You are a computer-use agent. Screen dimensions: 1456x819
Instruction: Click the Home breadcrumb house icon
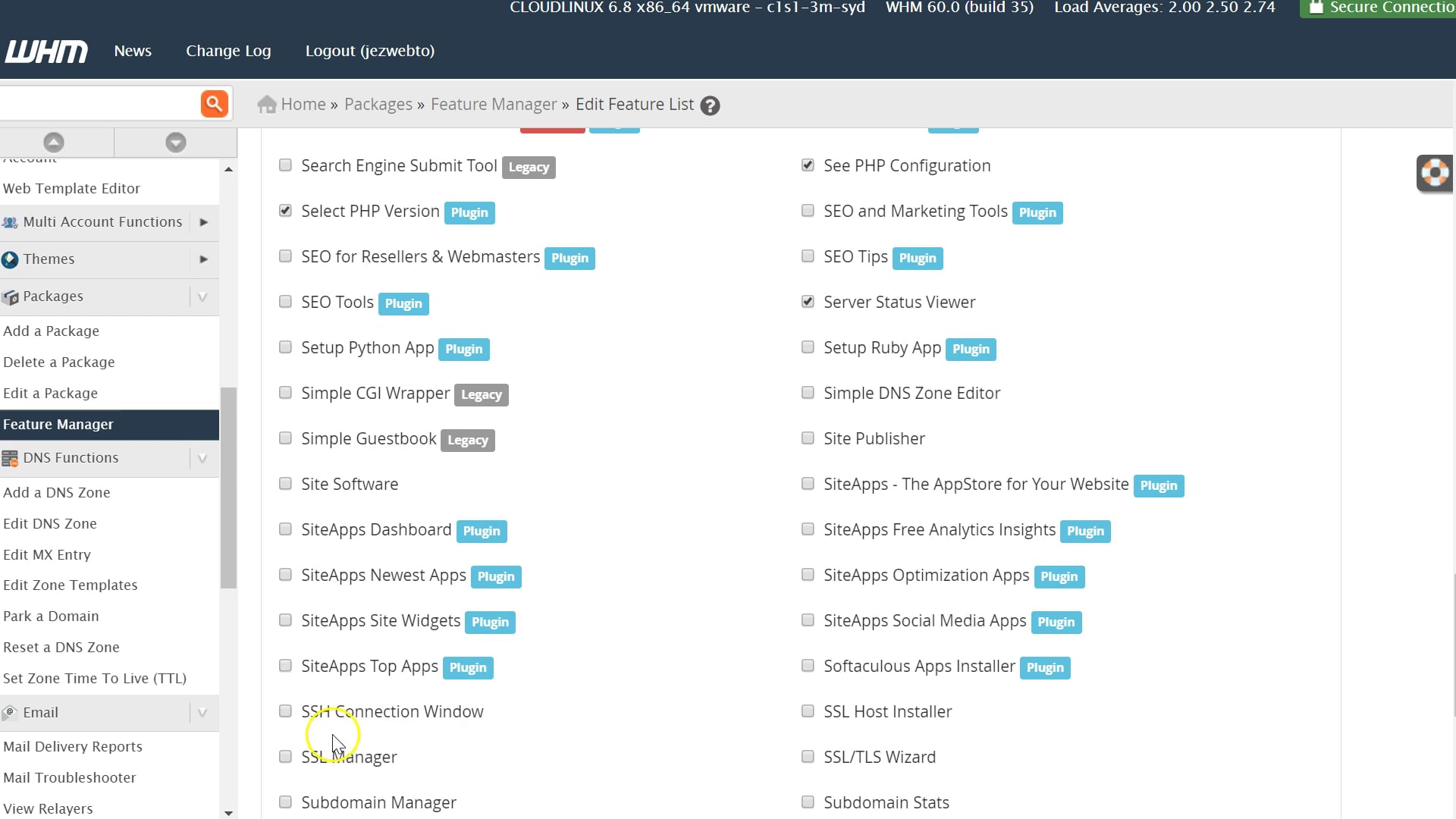point(267,104)
